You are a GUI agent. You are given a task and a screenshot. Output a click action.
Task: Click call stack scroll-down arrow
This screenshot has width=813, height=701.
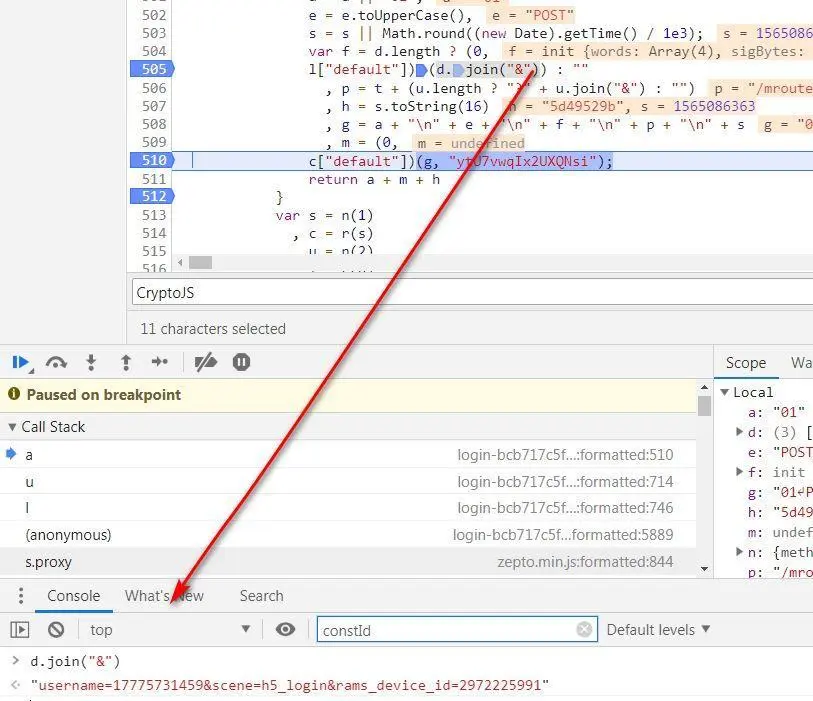coord(704,569)
